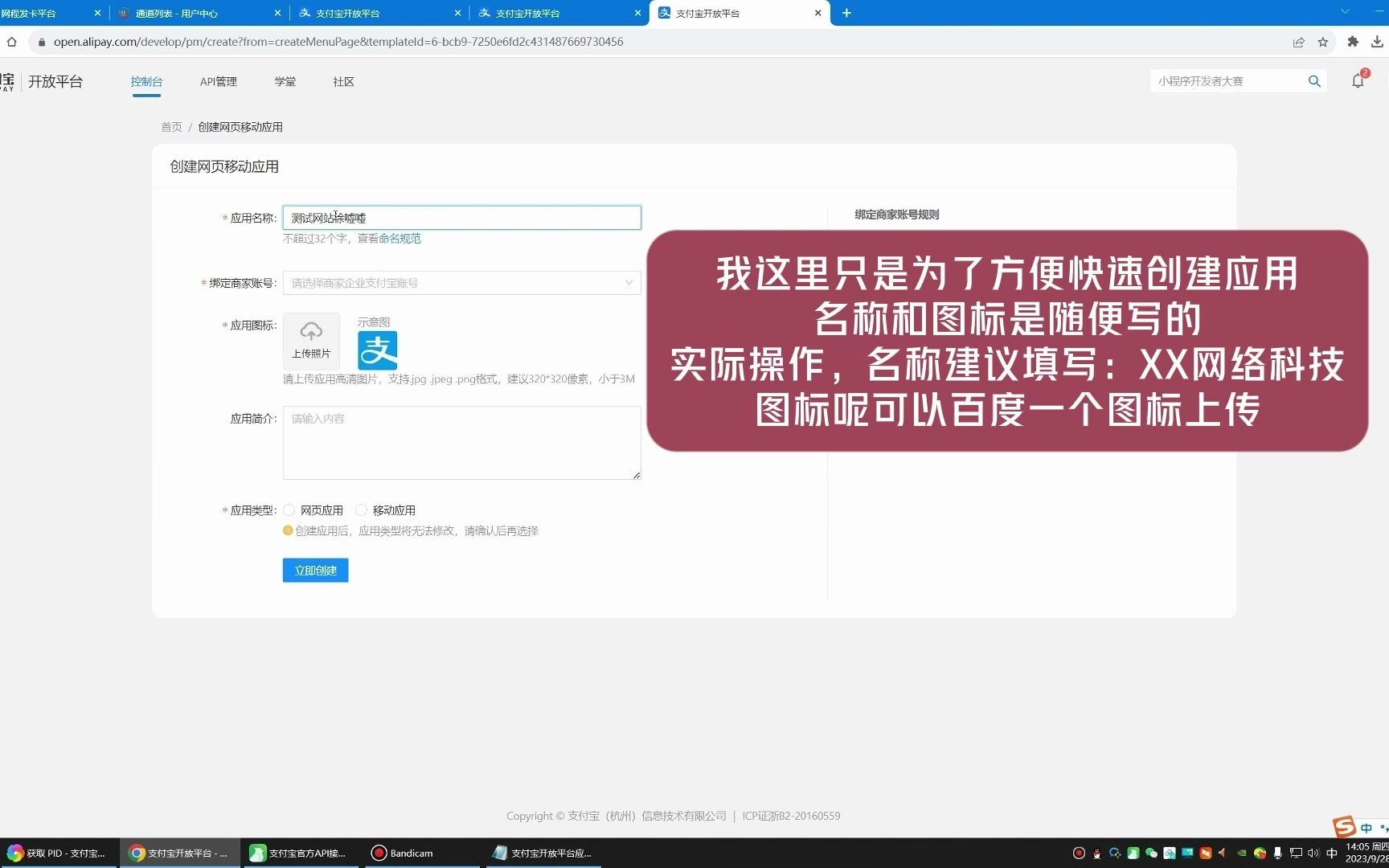Click the site lock icon
The height and width of the screenshot is (868, 1389).
pyautogui.click(x=42, y=42)
